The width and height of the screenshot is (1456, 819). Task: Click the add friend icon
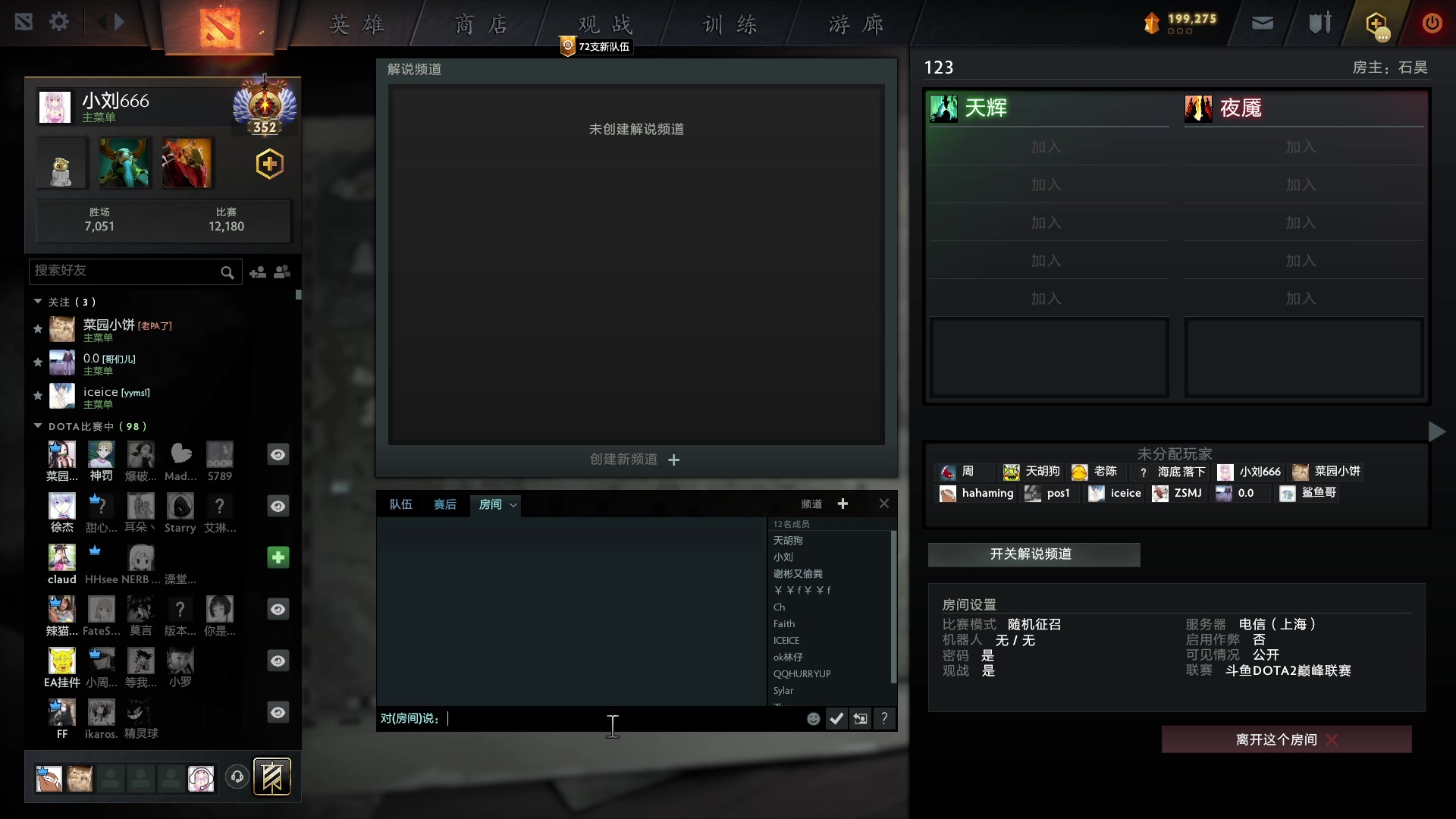tap(258, 271)
